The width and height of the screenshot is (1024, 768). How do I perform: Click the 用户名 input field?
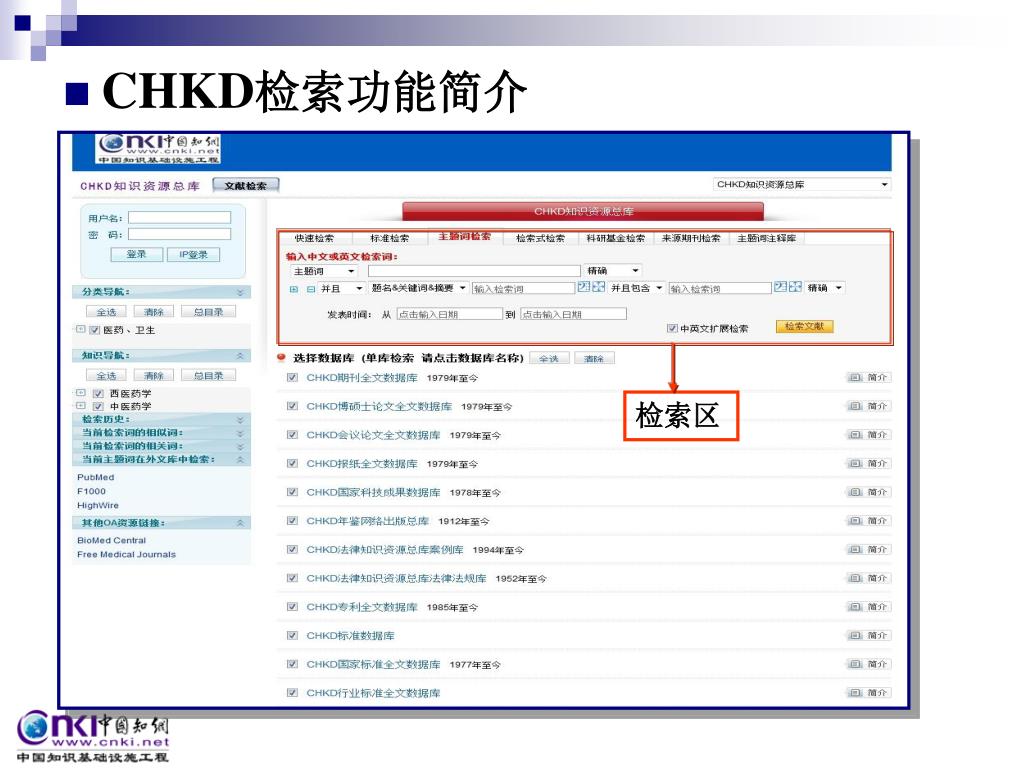click(x=180, y=217)
